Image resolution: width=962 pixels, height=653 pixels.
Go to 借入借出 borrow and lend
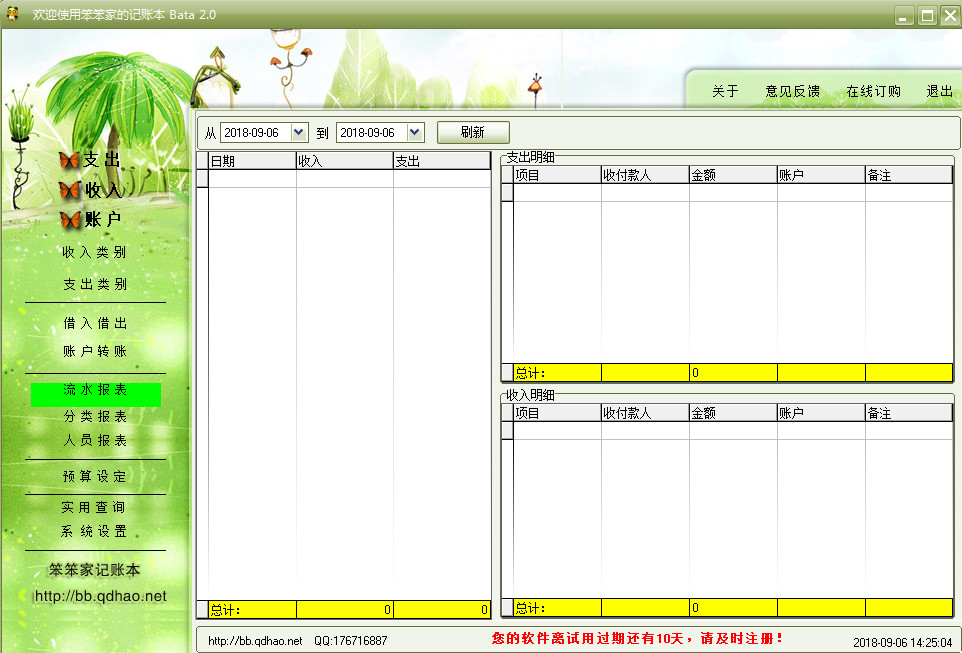95,323
